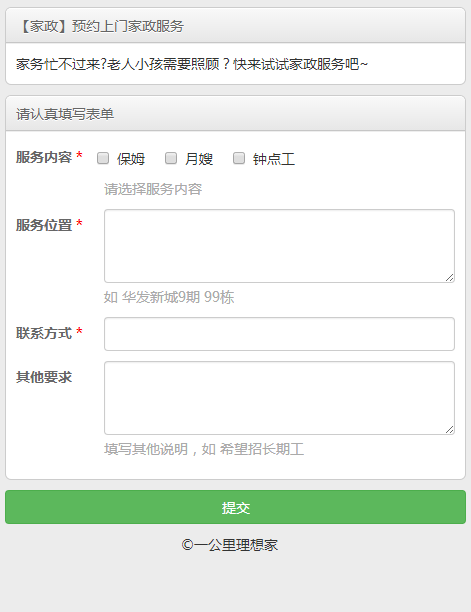The image size is (471, 612).
Task: Click the hint 如 华发新城9期 99栋
Action: click(169, 297)
